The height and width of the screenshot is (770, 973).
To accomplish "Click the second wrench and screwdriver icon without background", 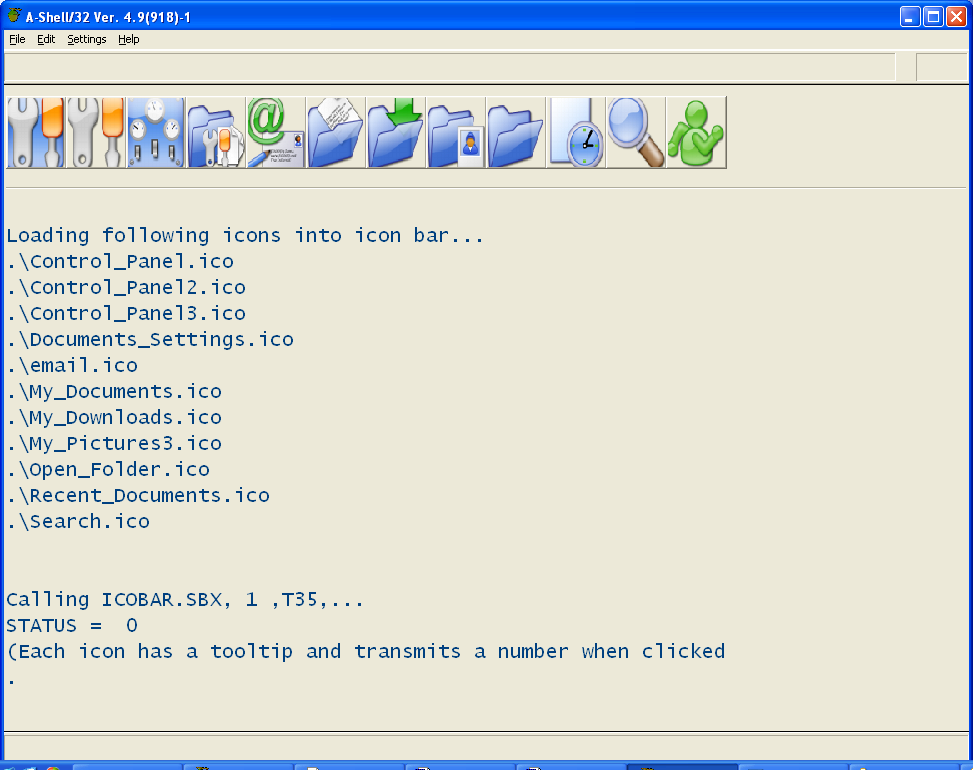I will coord(95,132).
